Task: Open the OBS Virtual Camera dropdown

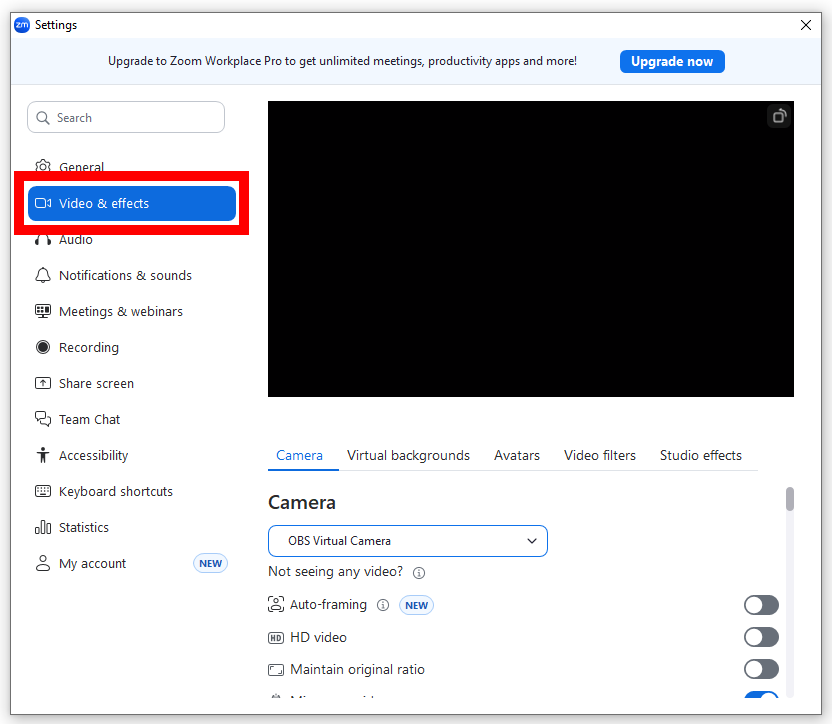Action: click(407, 540)
